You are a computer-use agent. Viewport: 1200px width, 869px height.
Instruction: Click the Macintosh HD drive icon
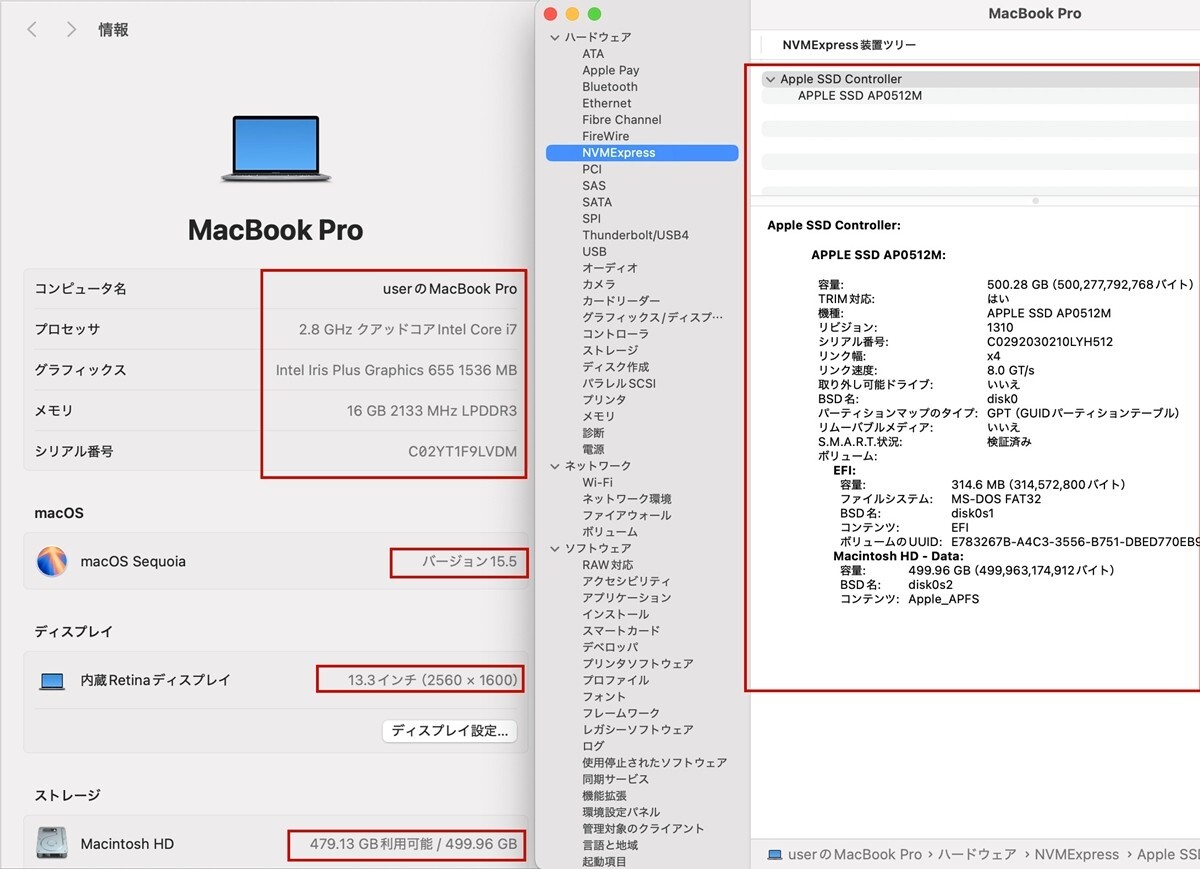click(52, 844)
